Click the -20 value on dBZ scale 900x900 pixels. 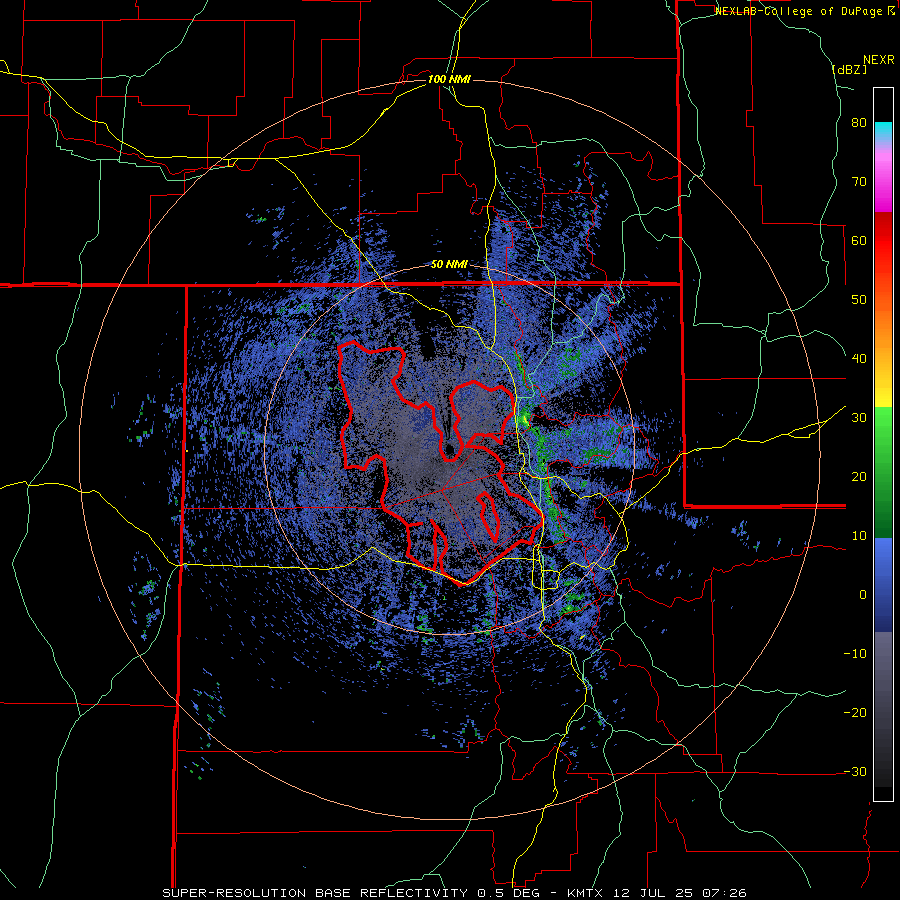point(855,712)
